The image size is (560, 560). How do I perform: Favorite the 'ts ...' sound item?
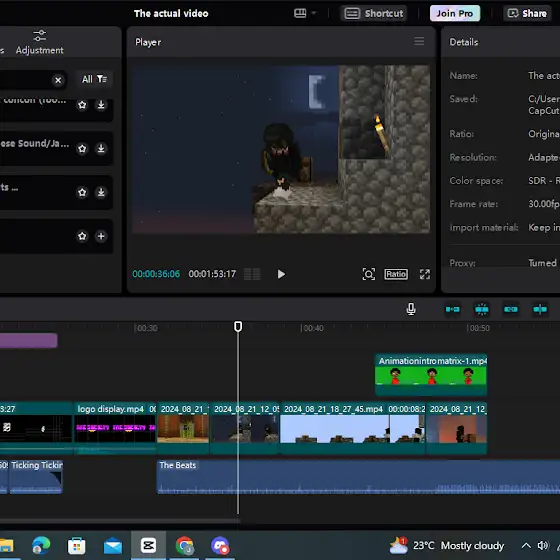[82, 192]
